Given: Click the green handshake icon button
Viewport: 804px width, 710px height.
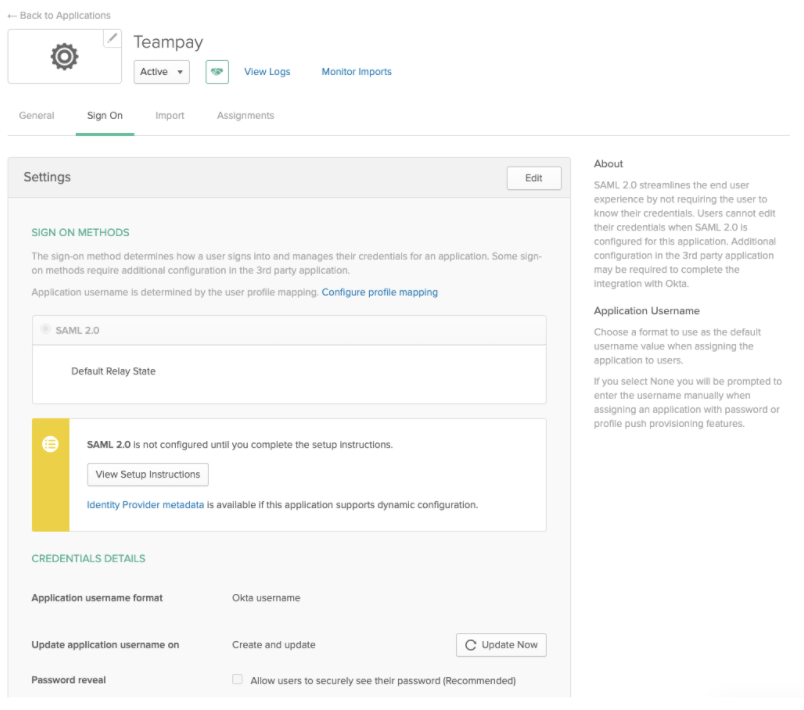Looking at the screenshot, I should tap(217, 72).
